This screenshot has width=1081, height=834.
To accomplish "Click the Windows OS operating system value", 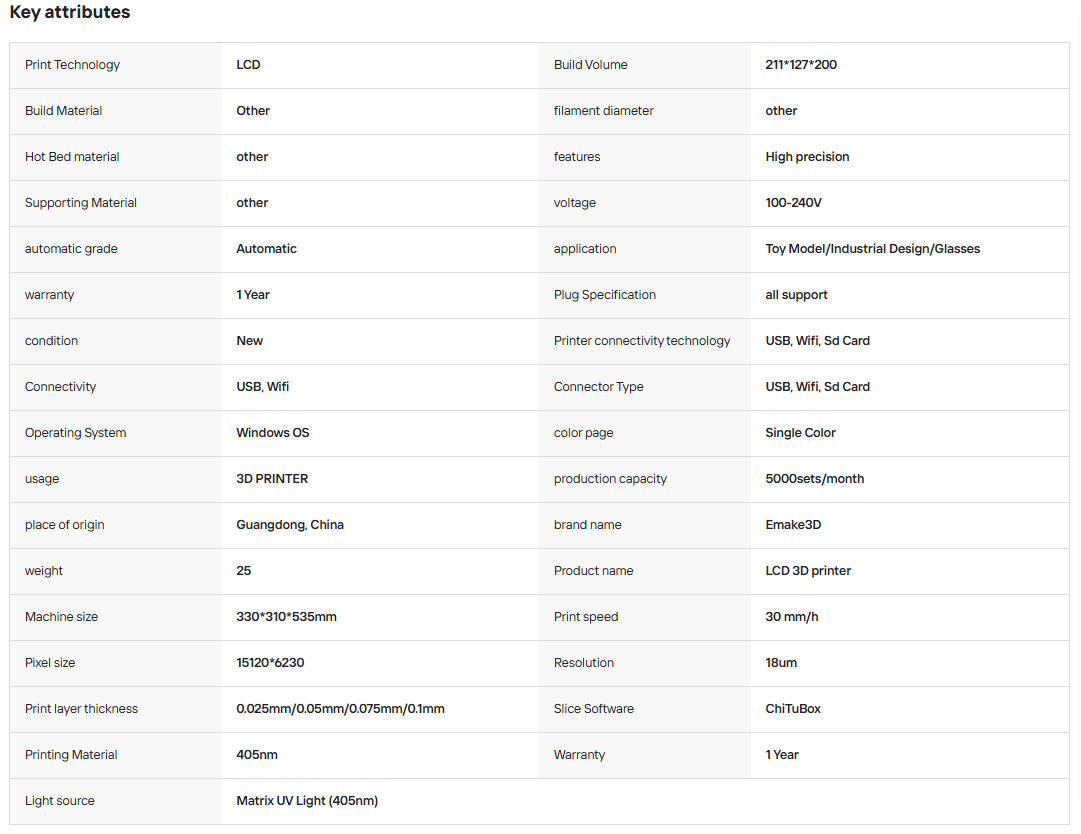I will [273, 433].
